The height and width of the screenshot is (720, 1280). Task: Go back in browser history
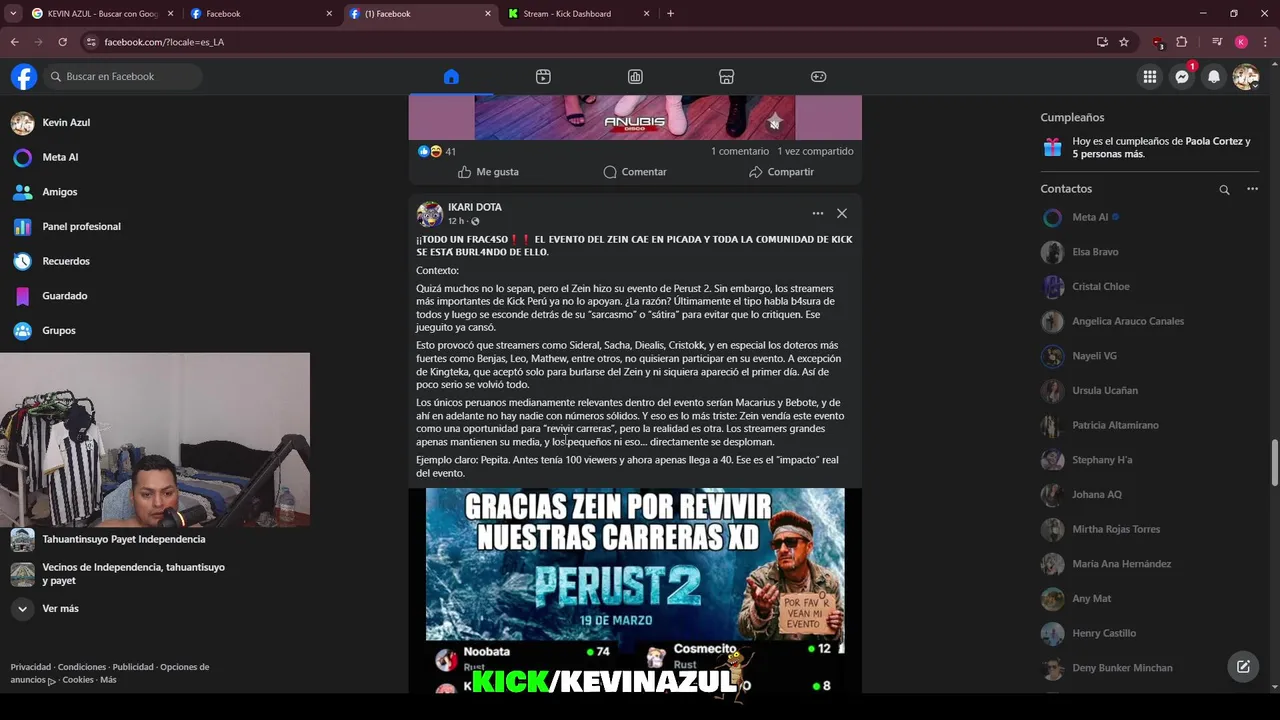click(x=14, y=42)
